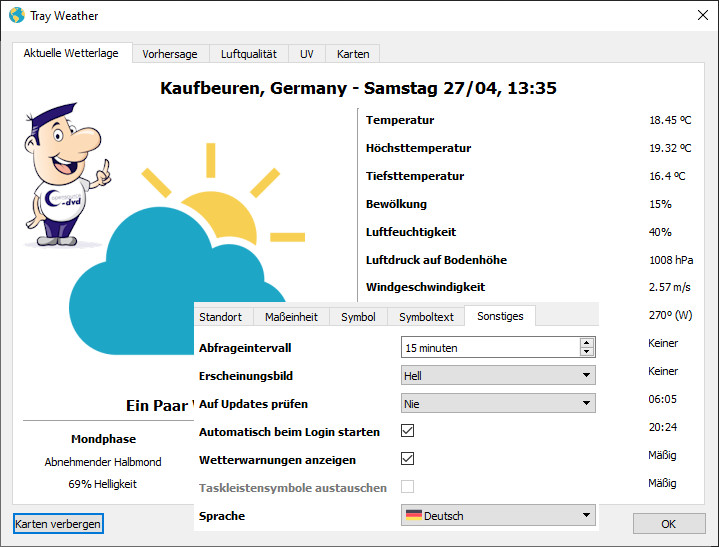
Task: Select the Maßeinheit settings tab
Action: (x=291, y=317)
